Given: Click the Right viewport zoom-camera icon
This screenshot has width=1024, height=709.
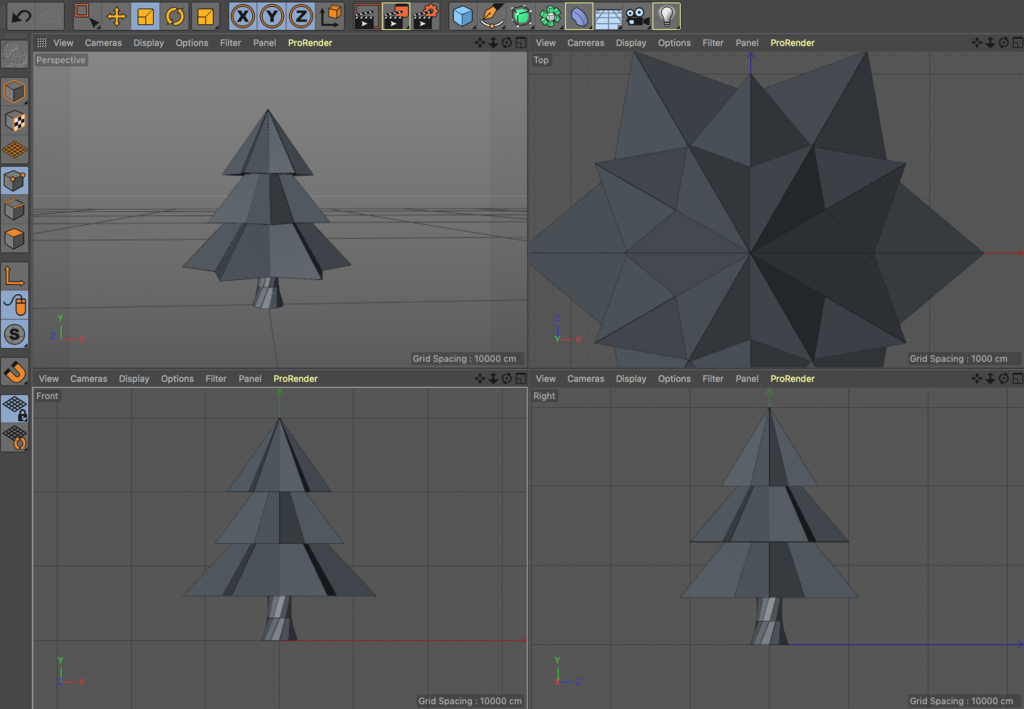Looking at the screenshot, I should click(x=990, y=379).
